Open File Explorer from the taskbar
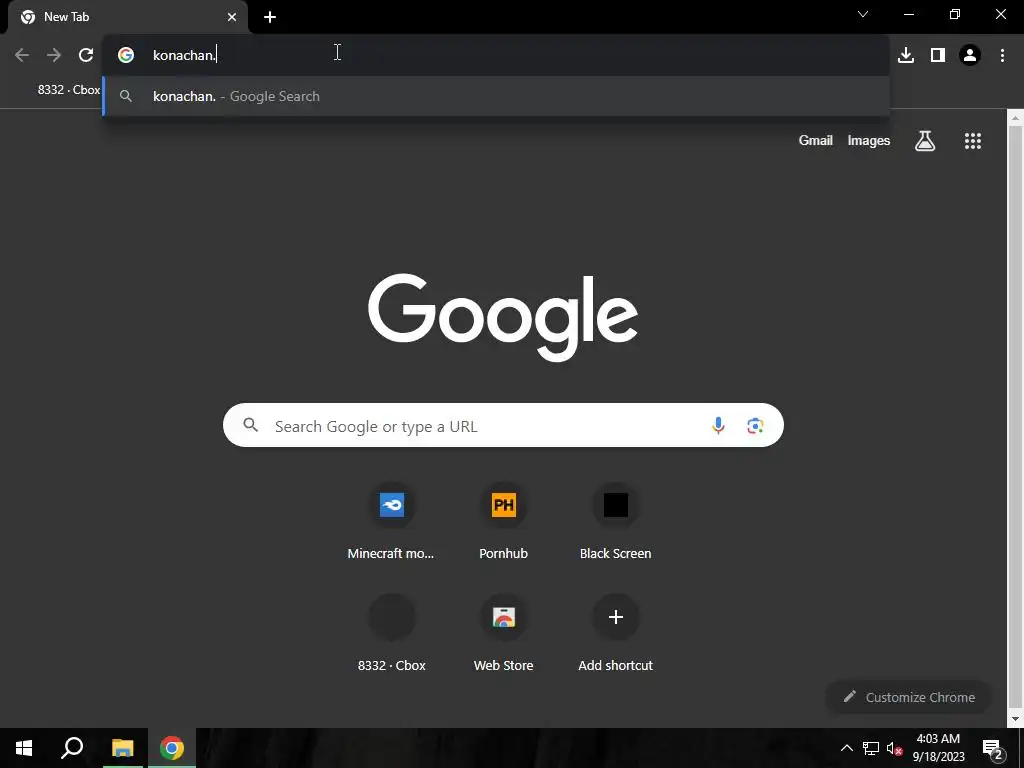This screenshot has height=768, width=1024. [122, 748]
